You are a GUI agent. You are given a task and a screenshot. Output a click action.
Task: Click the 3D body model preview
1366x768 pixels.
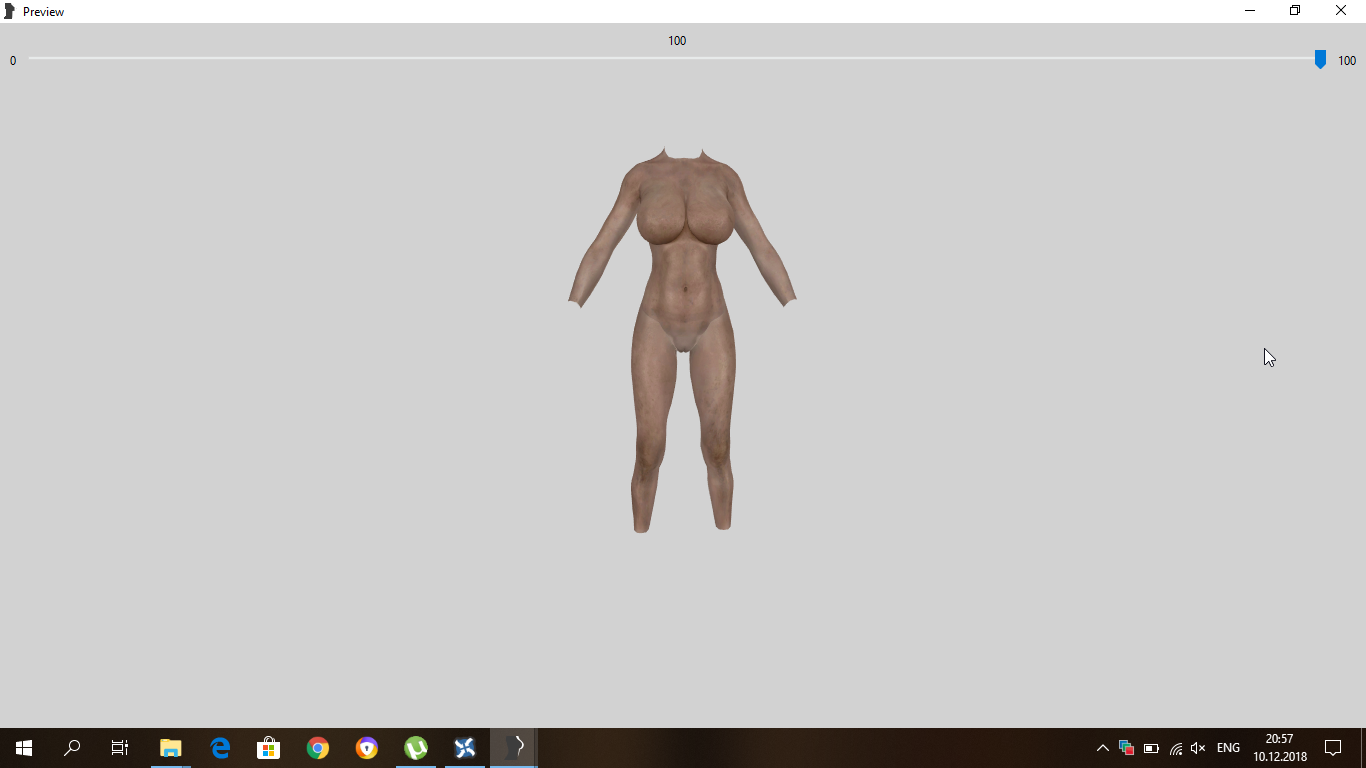(x=682, y=340)
